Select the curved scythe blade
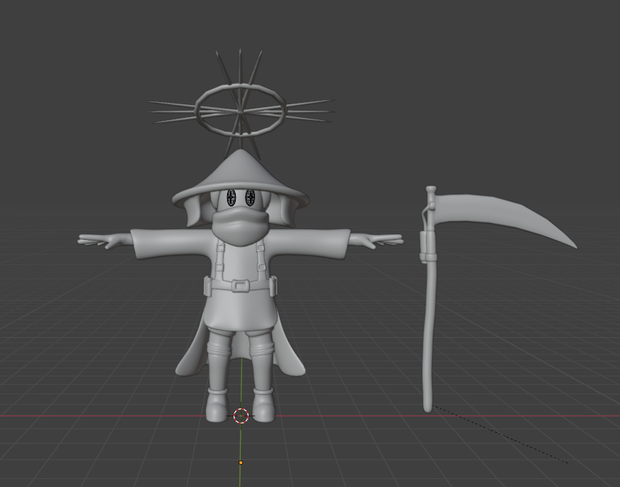This screenshot has width=620, height=487. 502,217
